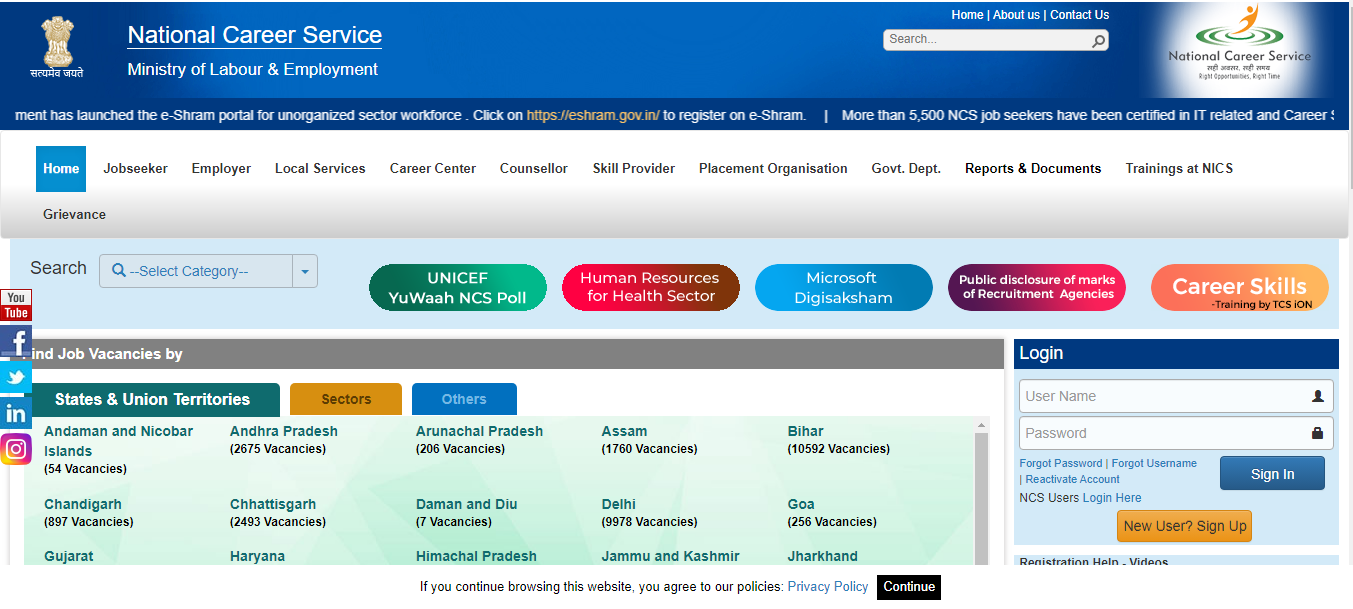Switch to the Sectors tab
The image size is (1353, 609).
tap(346, 399)
